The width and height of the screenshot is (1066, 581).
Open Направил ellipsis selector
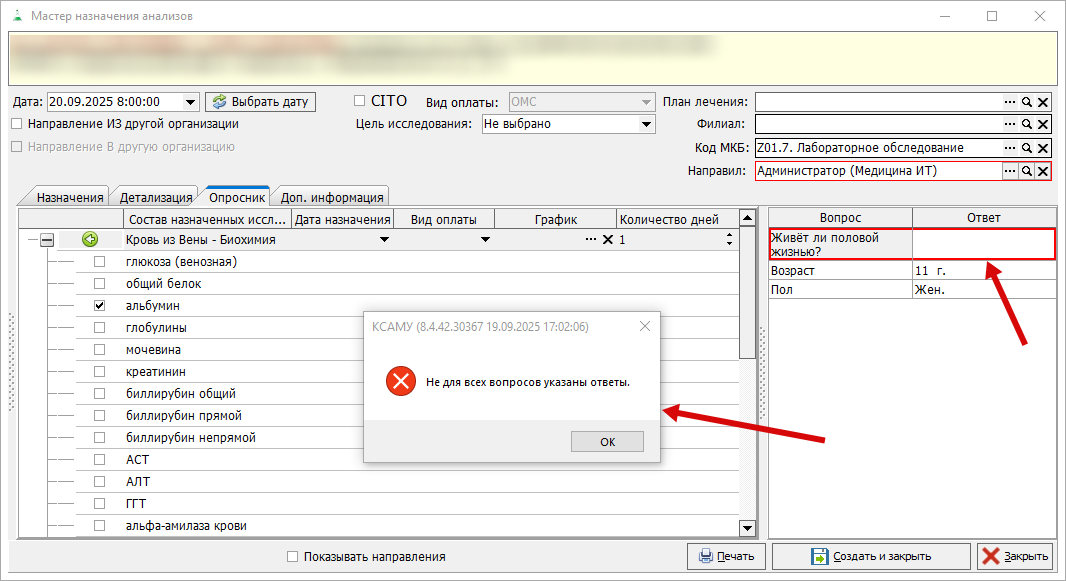pyautogui.click(x=1010, y=171)
